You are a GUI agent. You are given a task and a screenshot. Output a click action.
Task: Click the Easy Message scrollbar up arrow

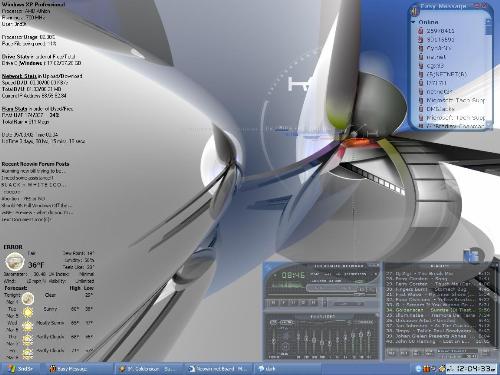489,21
